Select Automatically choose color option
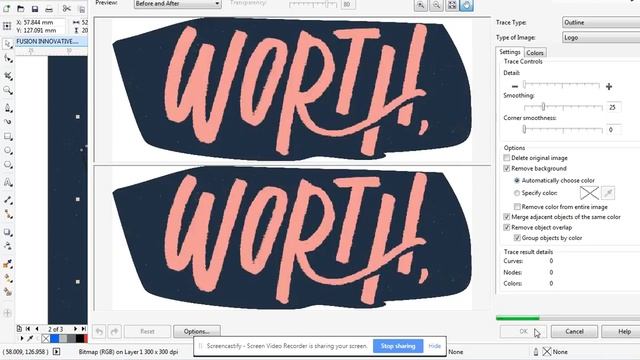640x360 pixels. point(517,180)
